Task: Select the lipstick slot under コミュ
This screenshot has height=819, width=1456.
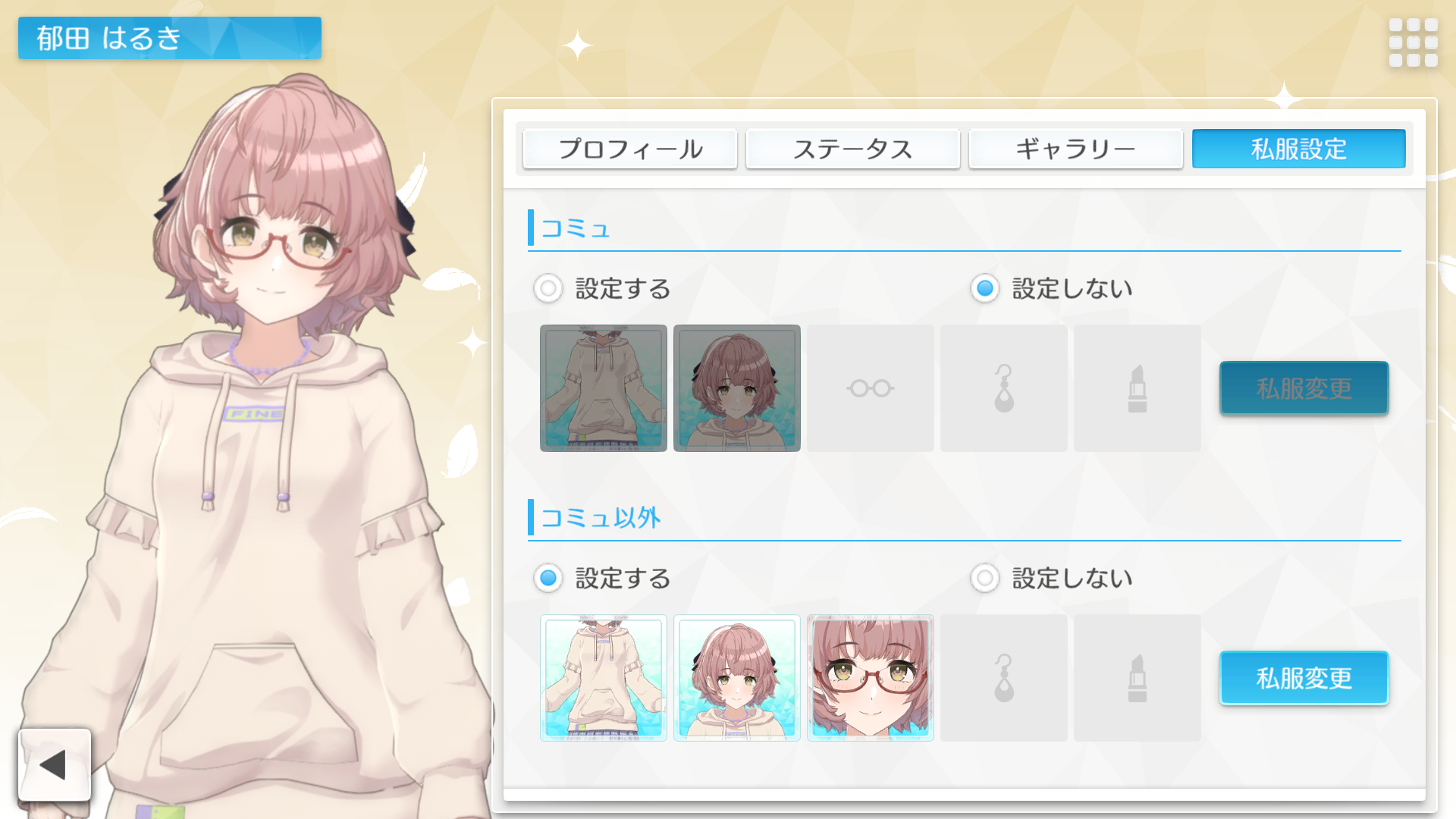Action: pyautogui.click(x=1137, y=388)
